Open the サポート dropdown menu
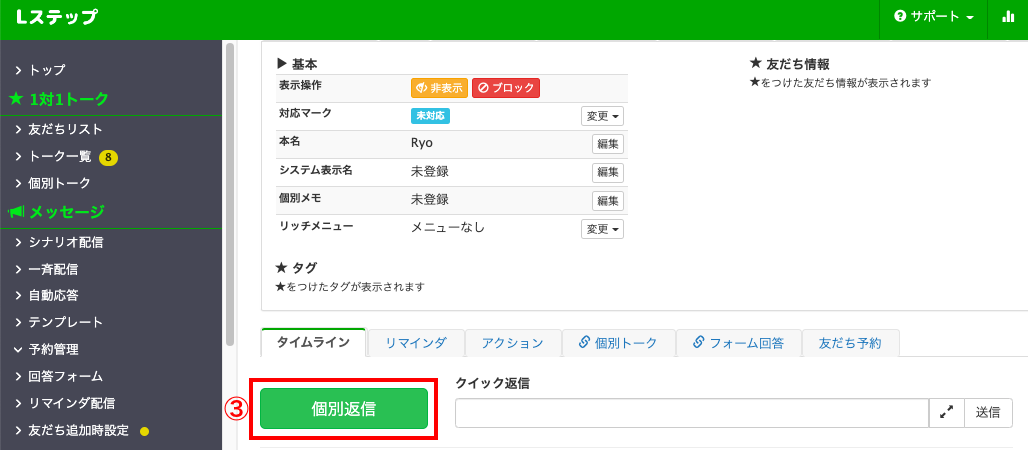Screen dimensions: 1028x450 click(934, 18)
